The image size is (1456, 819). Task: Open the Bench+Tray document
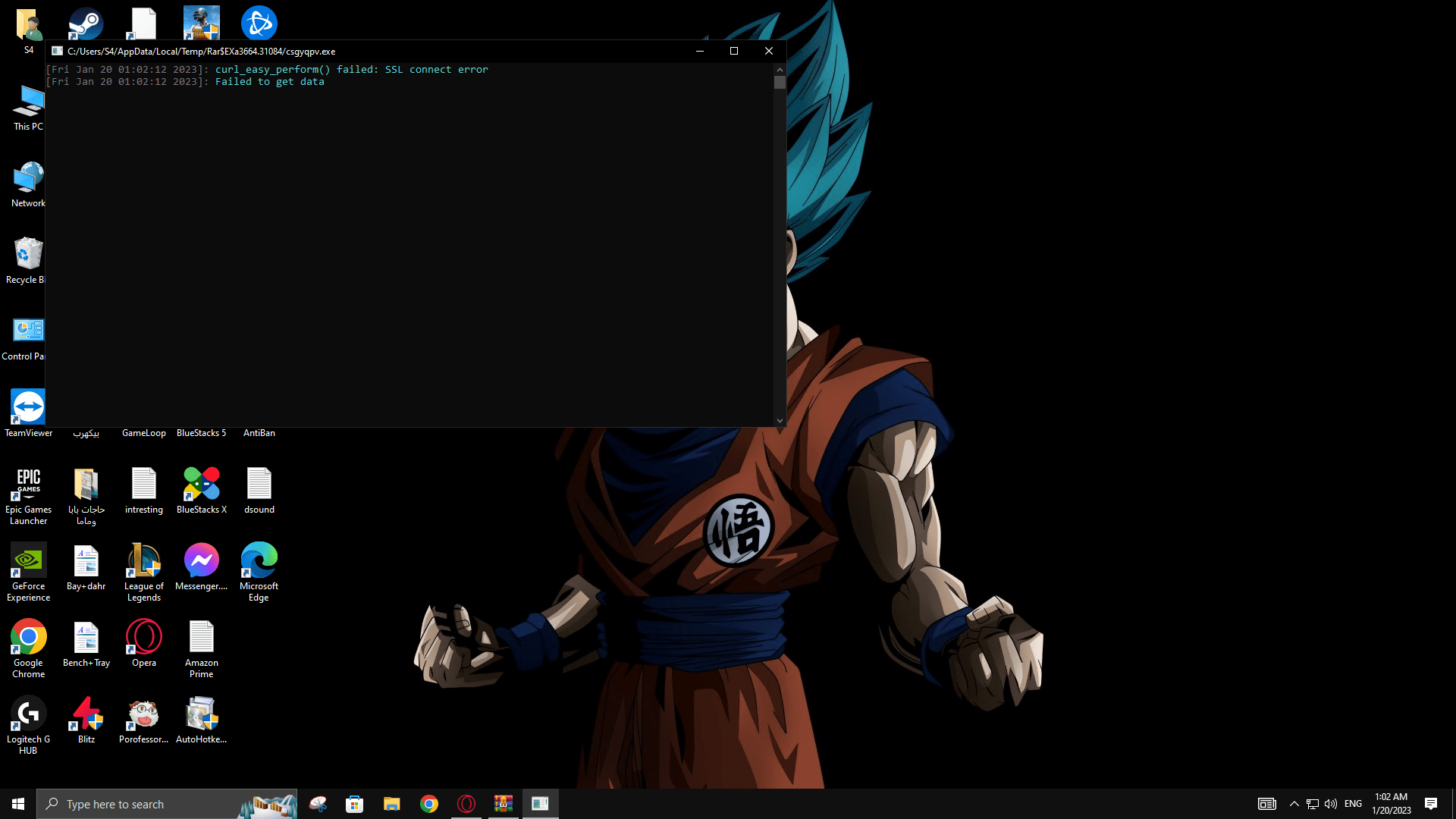pos(86,644)
